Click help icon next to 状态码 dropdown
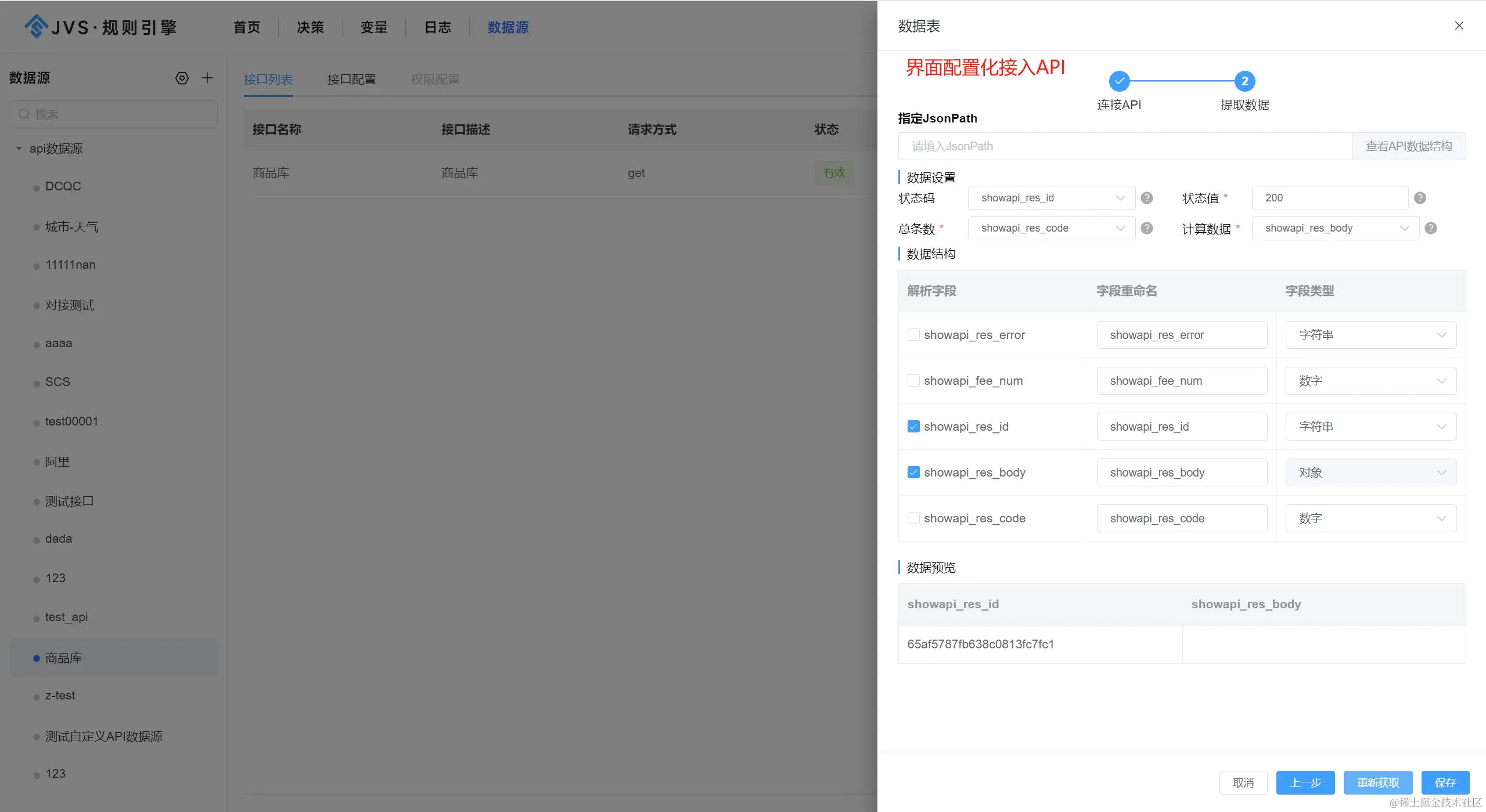Image resolution: width=1486 pixels, height=812 pixels. click(1146, 198)
